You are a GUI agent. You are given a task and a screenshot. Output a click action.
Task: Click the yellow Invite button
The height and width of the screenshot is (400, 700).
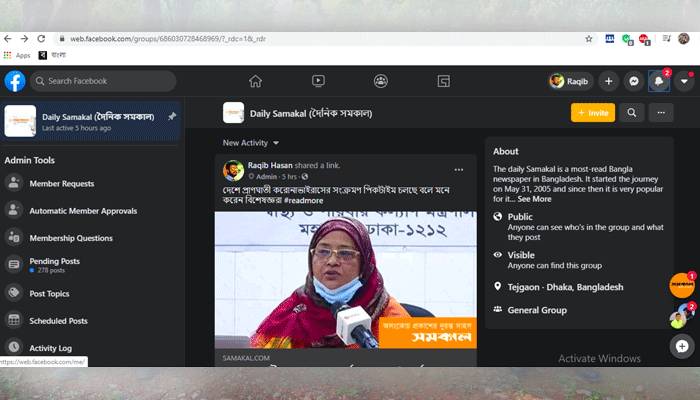pos(593,112)
